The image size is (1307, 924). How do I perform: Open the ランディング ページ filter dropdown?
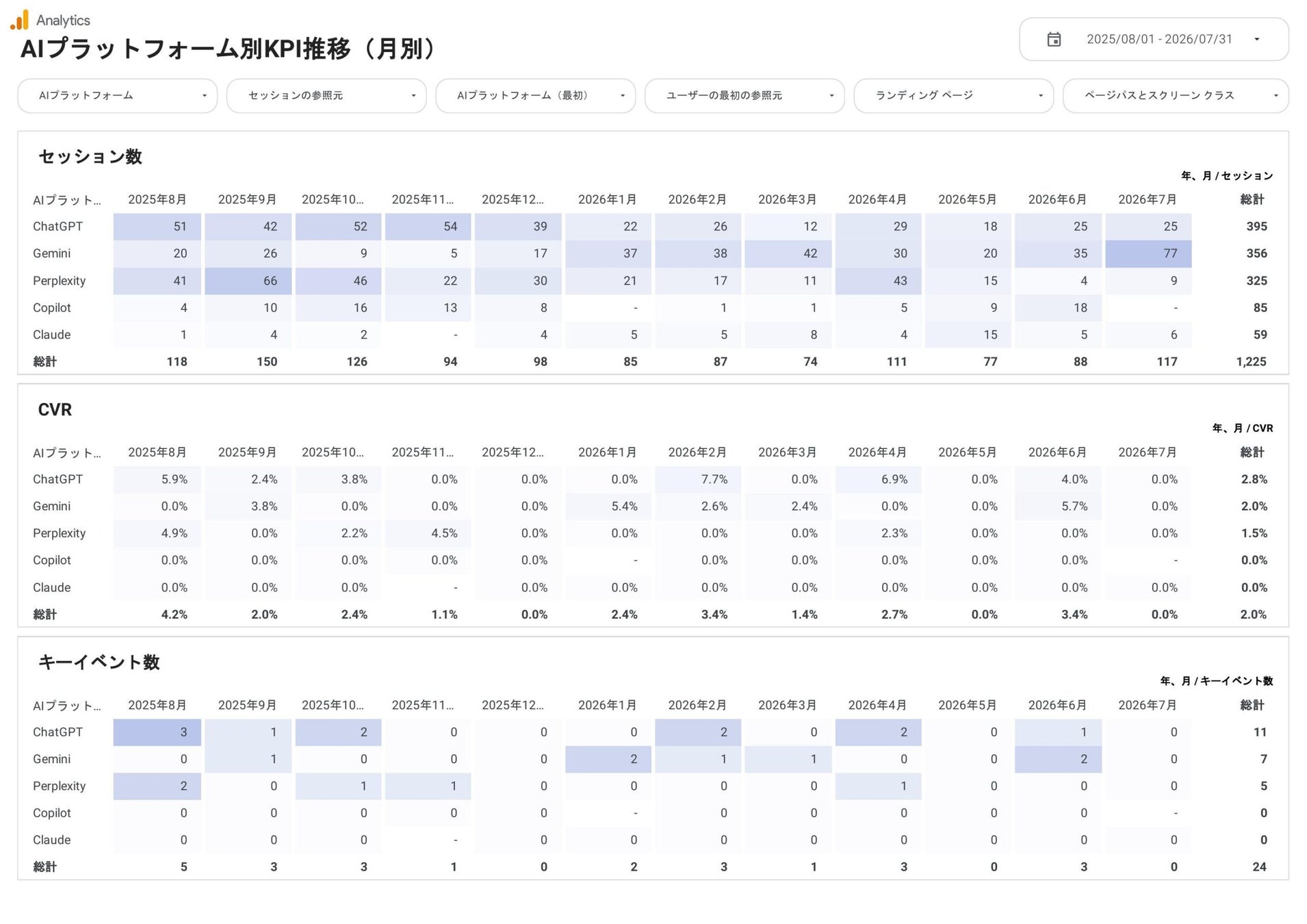[954, 96]
